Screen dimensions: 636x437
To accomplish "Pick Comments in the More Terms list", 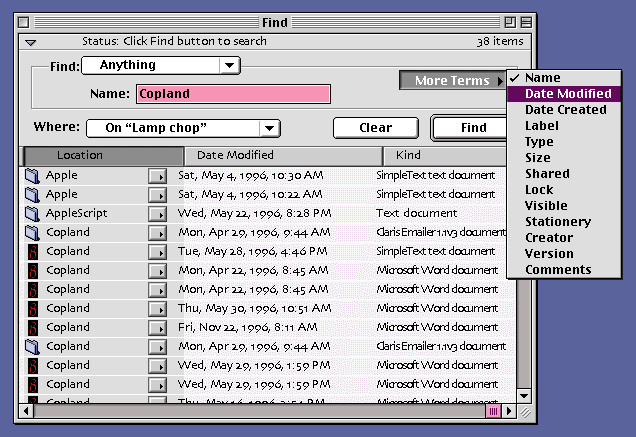I will click(x=558, y=270).
